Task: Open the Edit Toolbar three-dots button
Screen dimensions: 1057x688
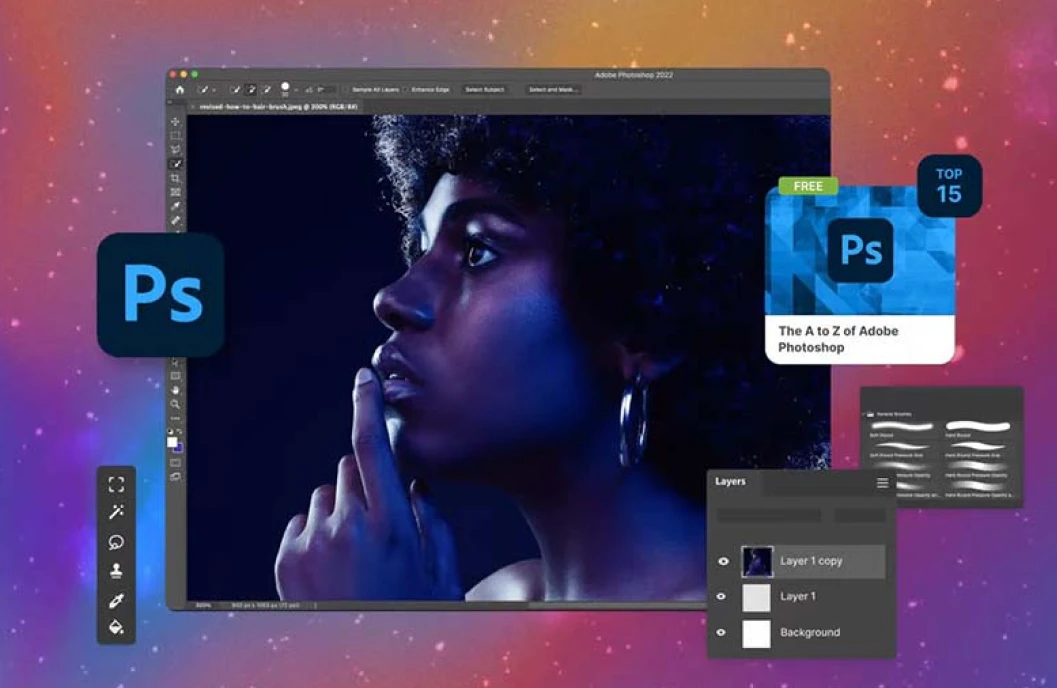Action: [x=175, y=418]
